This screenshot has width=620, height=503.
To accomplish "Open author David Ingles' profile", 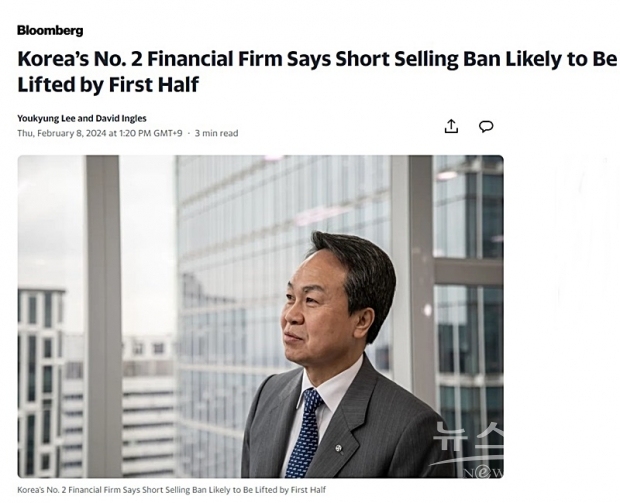I will click(x=122, y=118).
